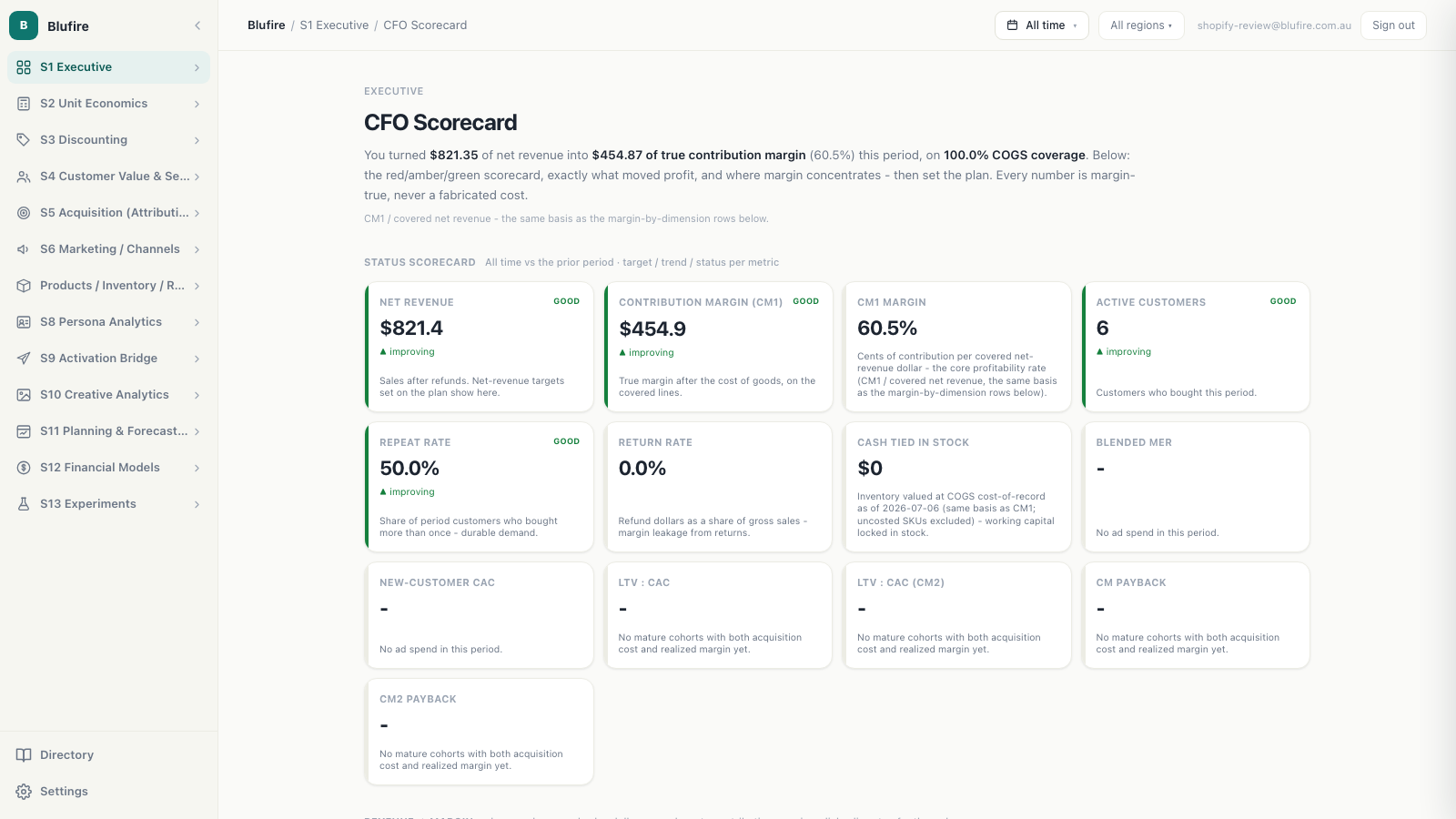Click the Blufire logo badge in sidebar

coord(24,25)
